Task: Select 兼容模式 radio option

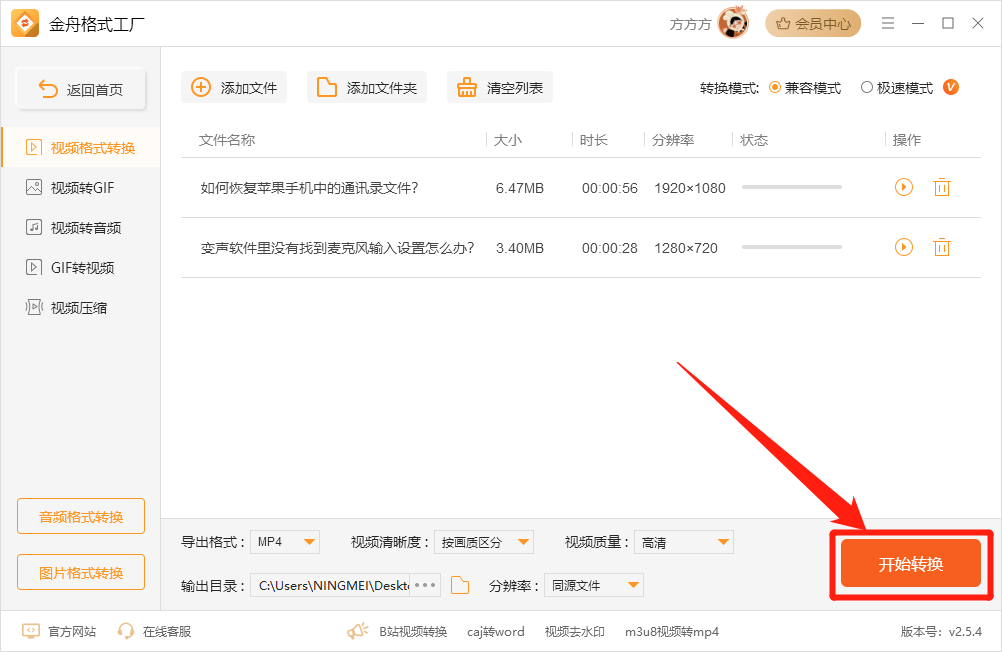Action: (x=805, y=88)
